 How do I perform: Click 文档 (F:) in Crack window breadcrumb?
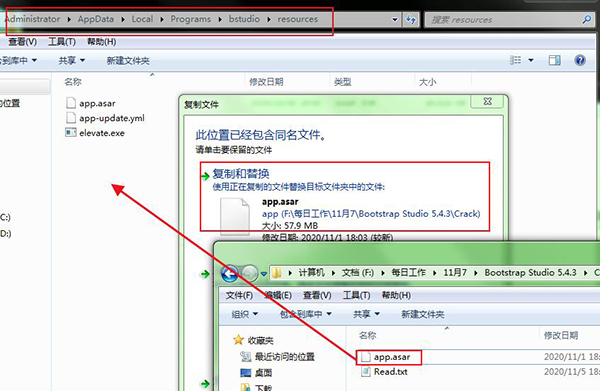tap(358, 272)
